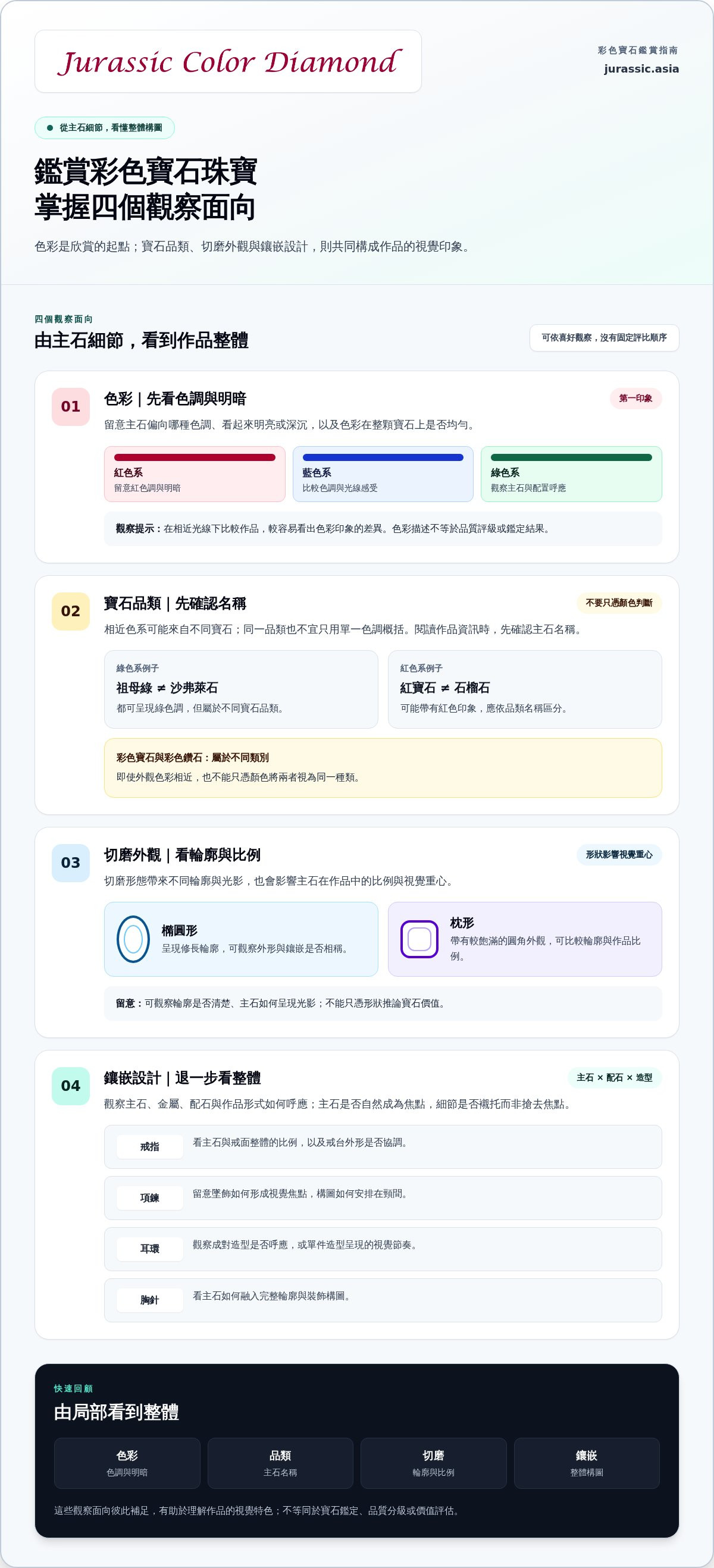Select the 項鍊 label chip
This screenshot has height=1568, width=714.
click(x=150, y=1198)
